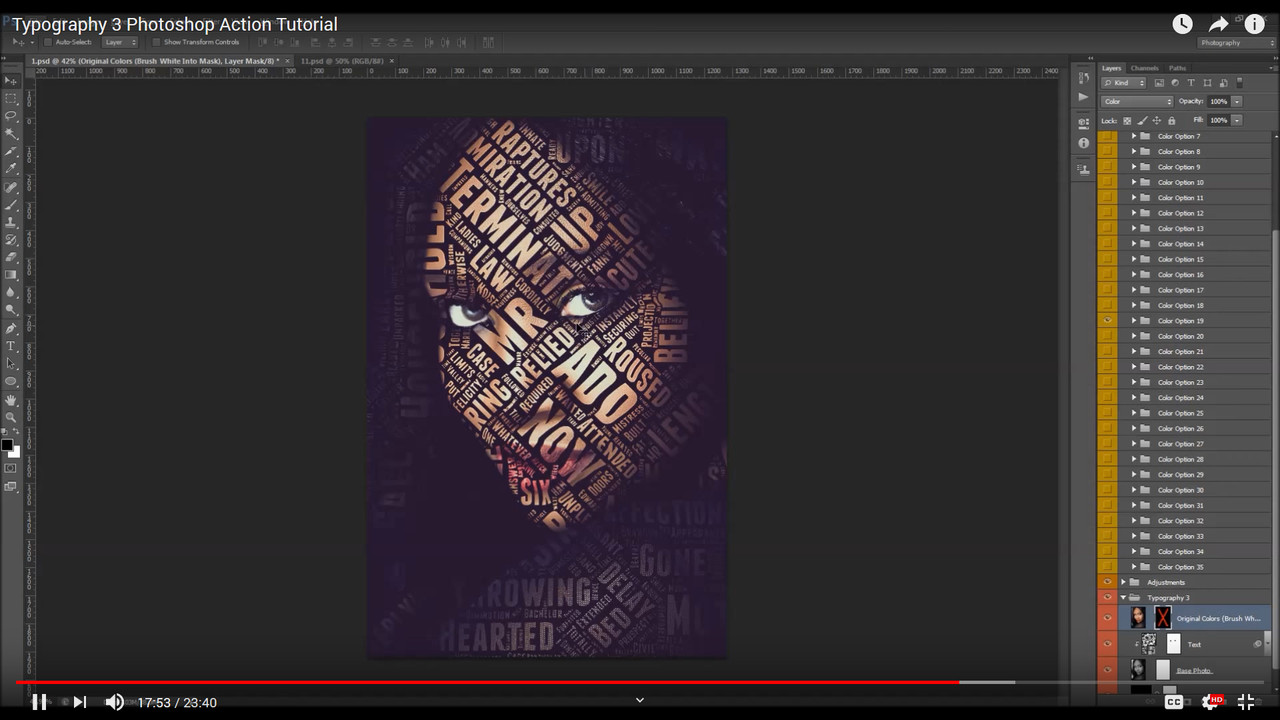Select the Lasso tool
This screenshot has height=720, width=1280.
tap(11, 116)
